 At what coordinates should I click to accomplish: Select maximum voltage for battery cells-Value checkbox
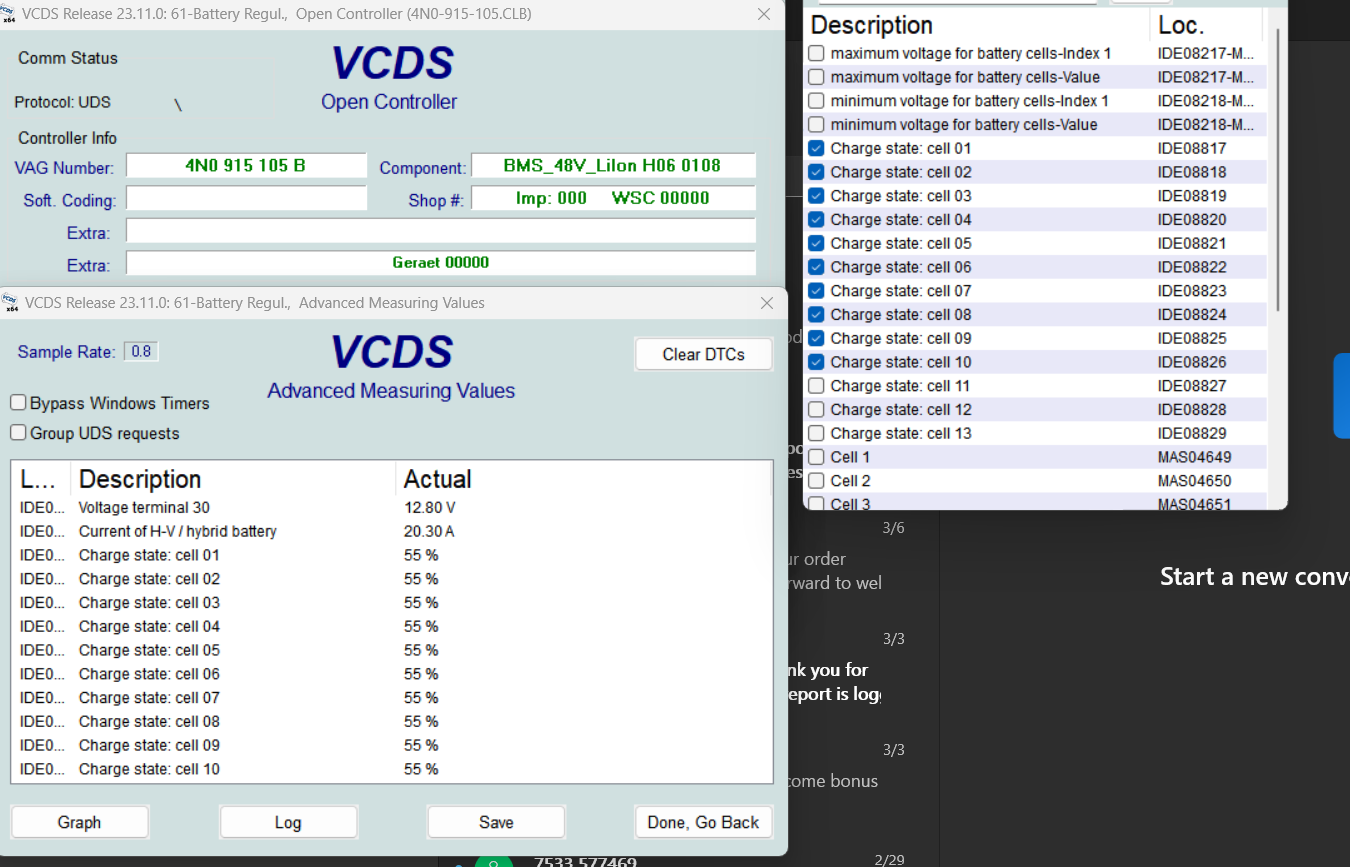(816, 77)
